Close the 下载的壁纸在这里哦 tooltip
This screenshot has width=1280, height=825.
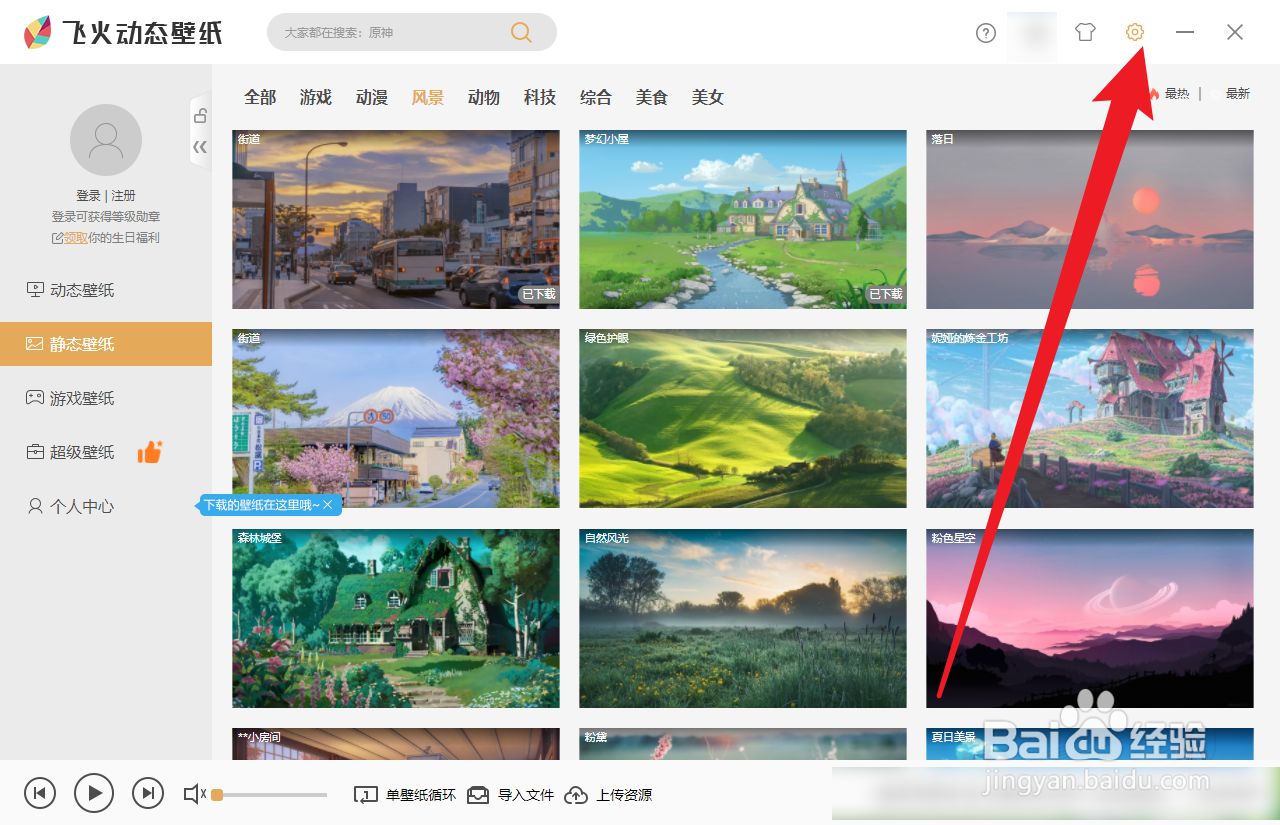[327, 505]
